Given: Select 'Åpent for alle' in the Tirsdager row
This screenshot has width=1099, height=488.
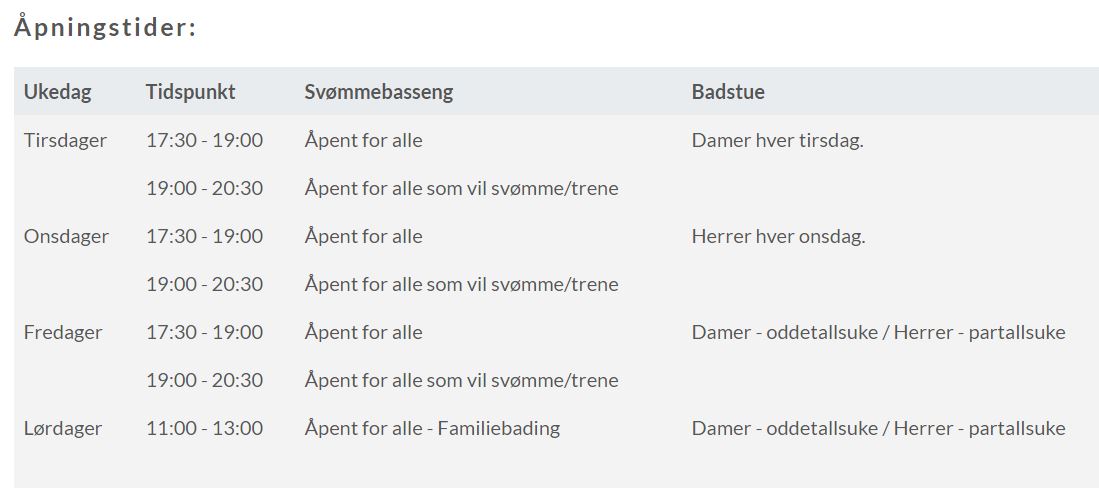Looking at the screenshot, I should tap(363, 140).
